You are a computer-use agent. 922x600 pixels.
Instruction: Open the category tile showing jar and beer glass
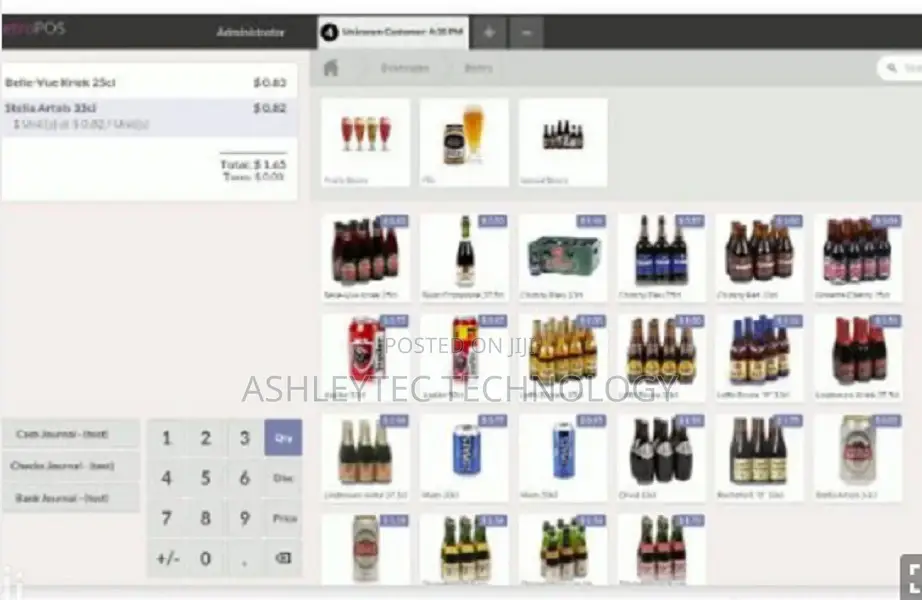tap(464, 142)
